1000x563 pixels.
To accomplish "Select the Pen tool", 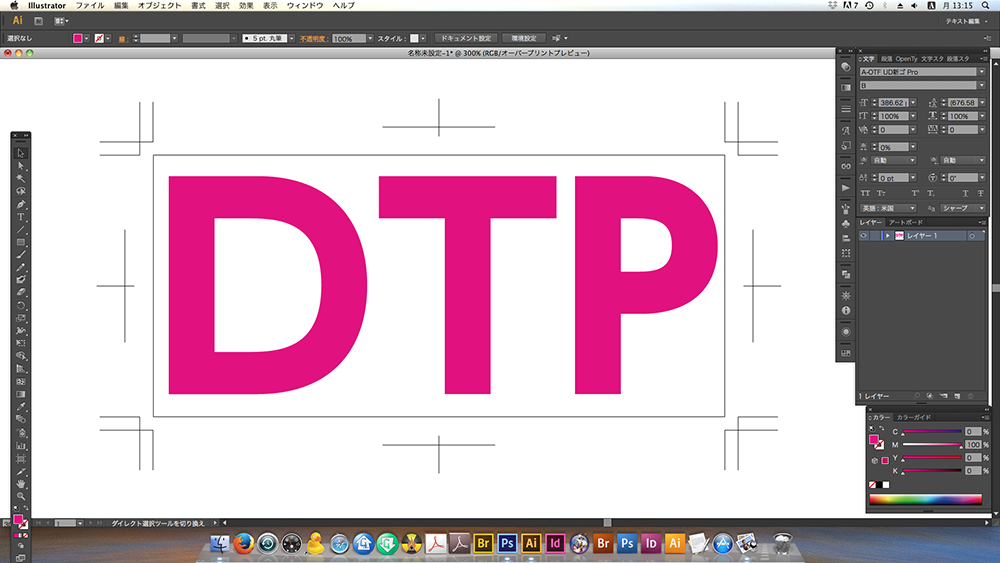I will 20,204.
